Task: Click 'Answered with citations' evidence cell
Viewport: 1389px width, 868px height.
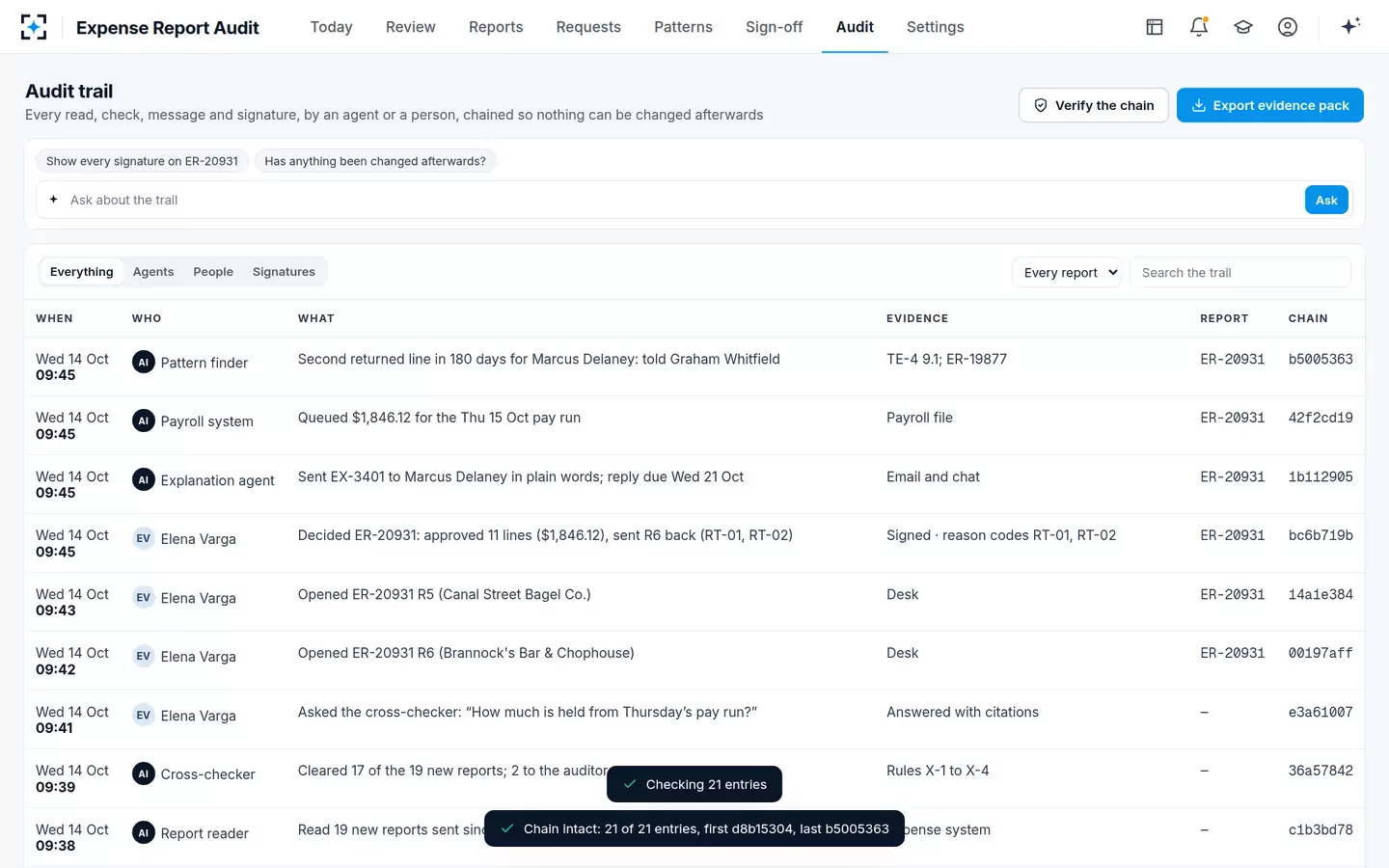Action: click(963, 712)
